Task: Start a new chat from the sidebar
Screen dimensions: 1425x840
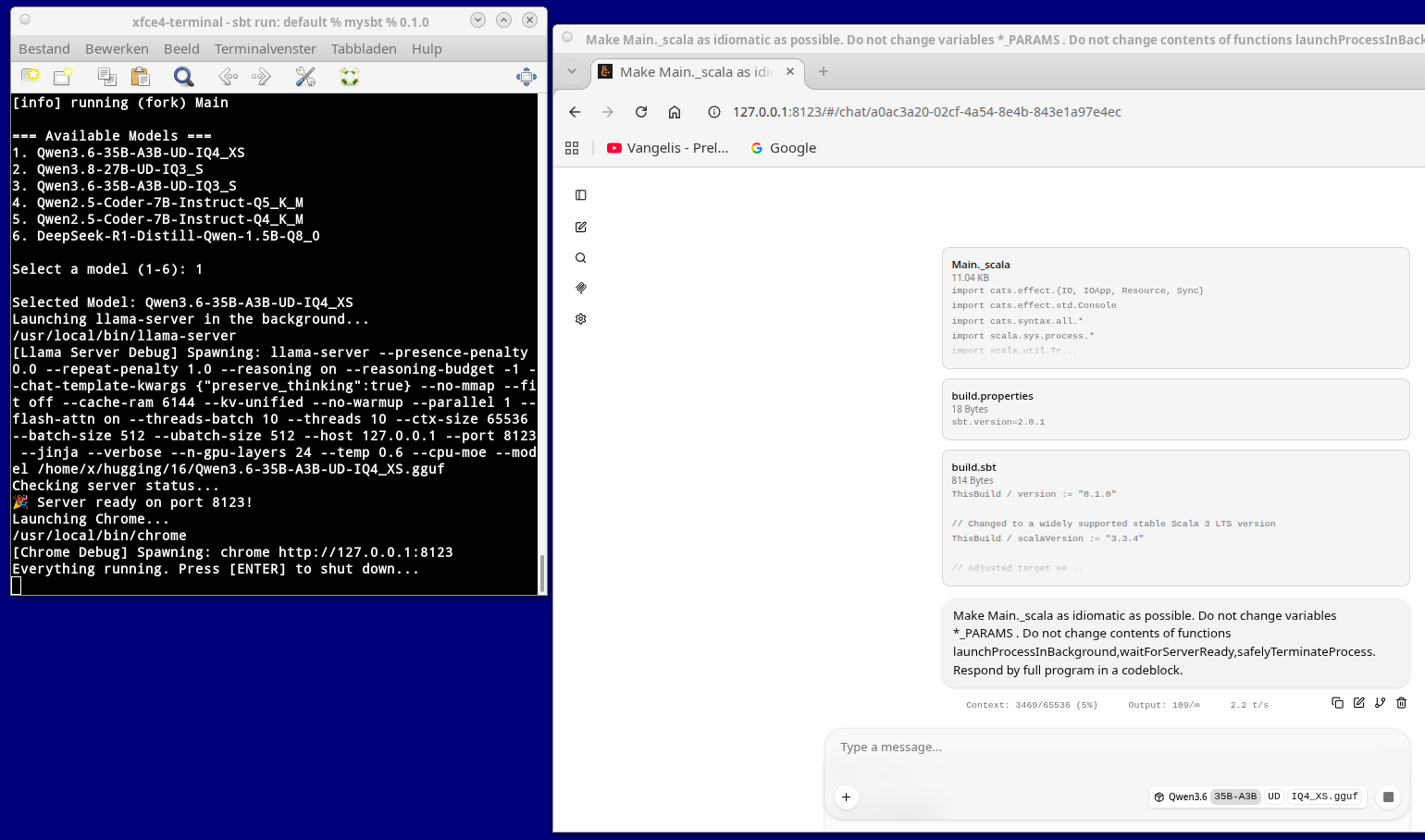Action: pos(581,227)
